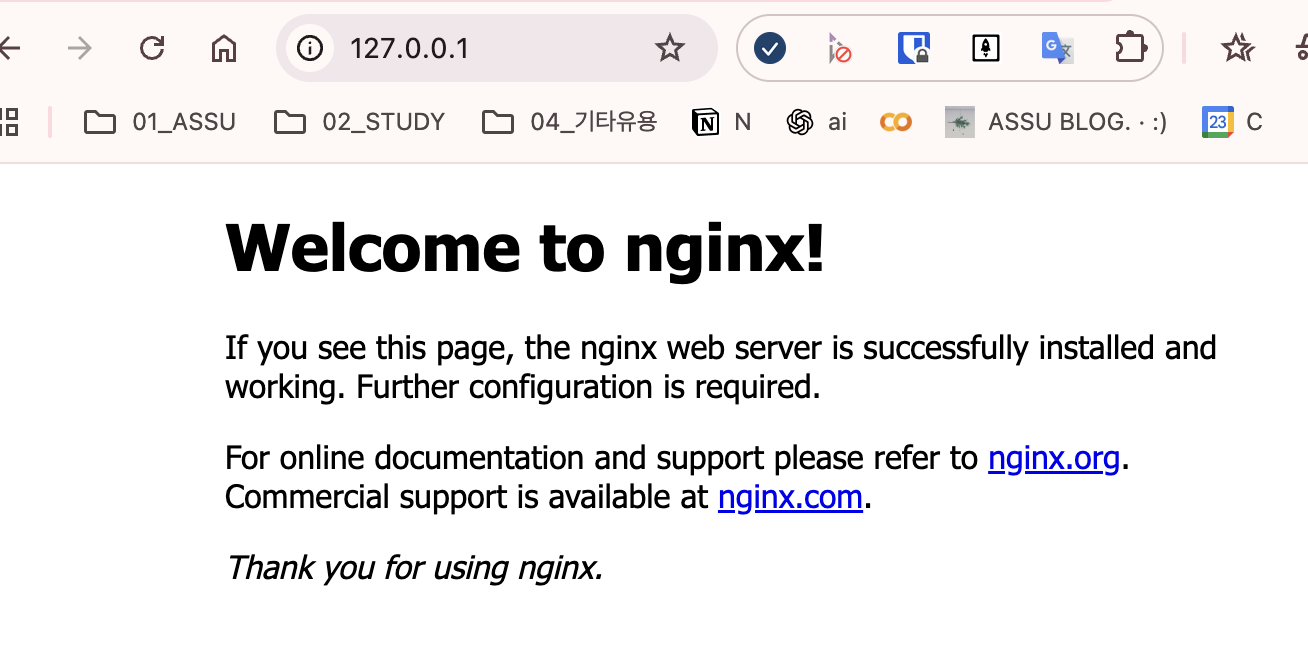This screenshot has width=1308, height=670.
Task: Click the blue checkmark extension icon
Action: coord(769,47)
